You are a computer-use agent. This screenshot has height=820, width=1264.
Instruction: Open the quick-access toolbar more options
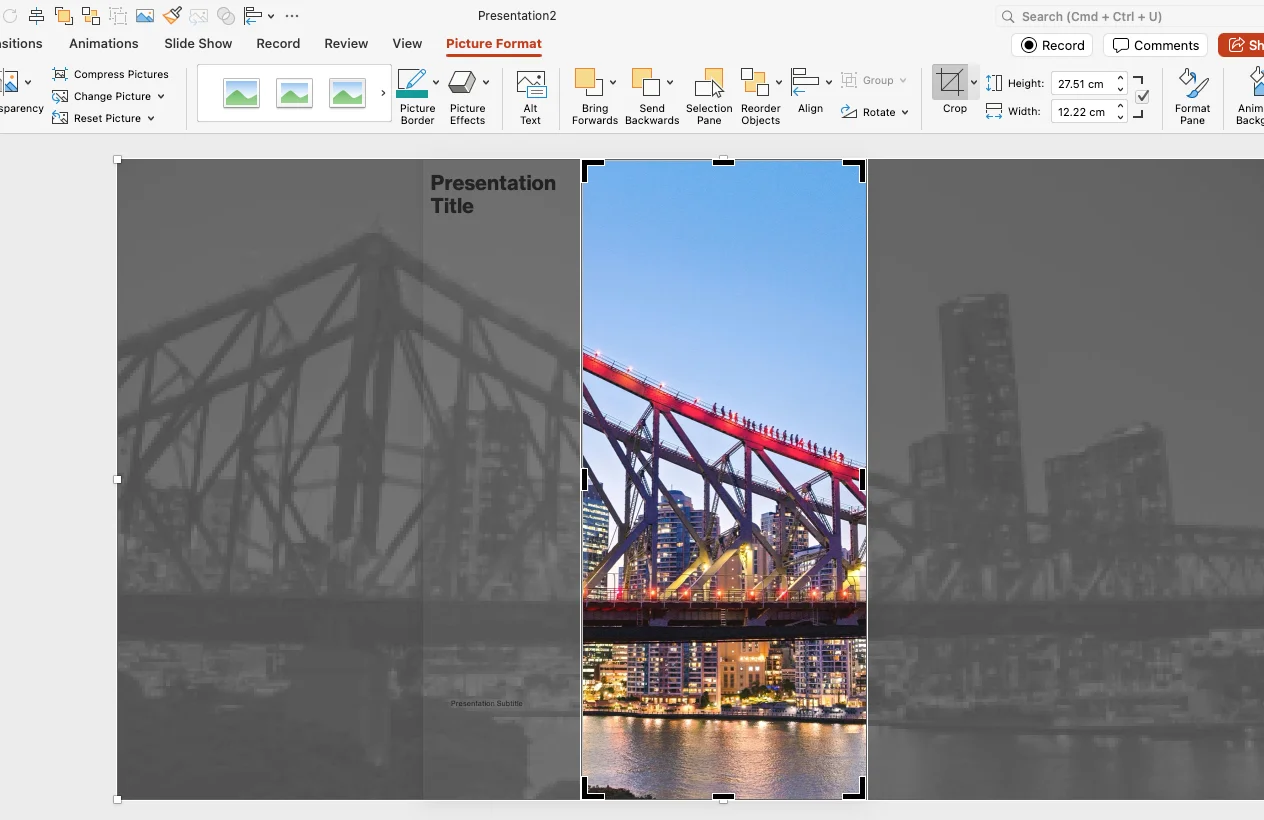(292, 16)
